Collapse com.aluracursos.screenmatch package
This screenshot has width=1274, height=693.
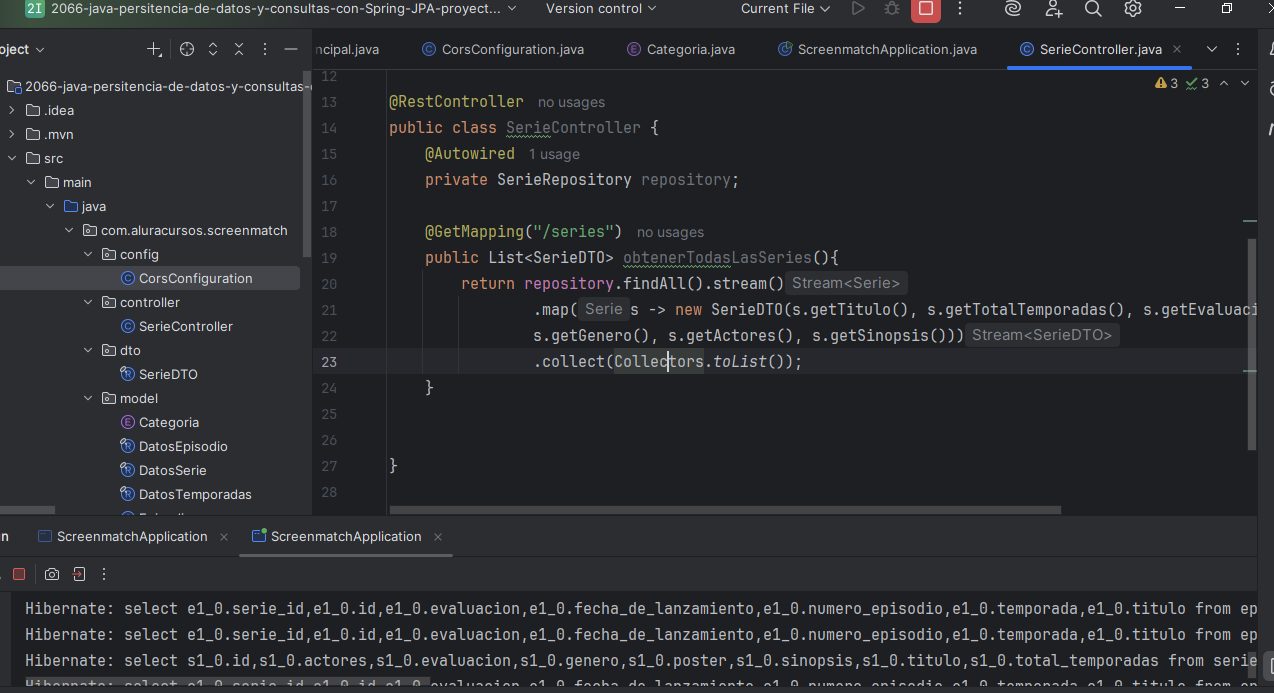pyautogui.click(x=69, y=230)
